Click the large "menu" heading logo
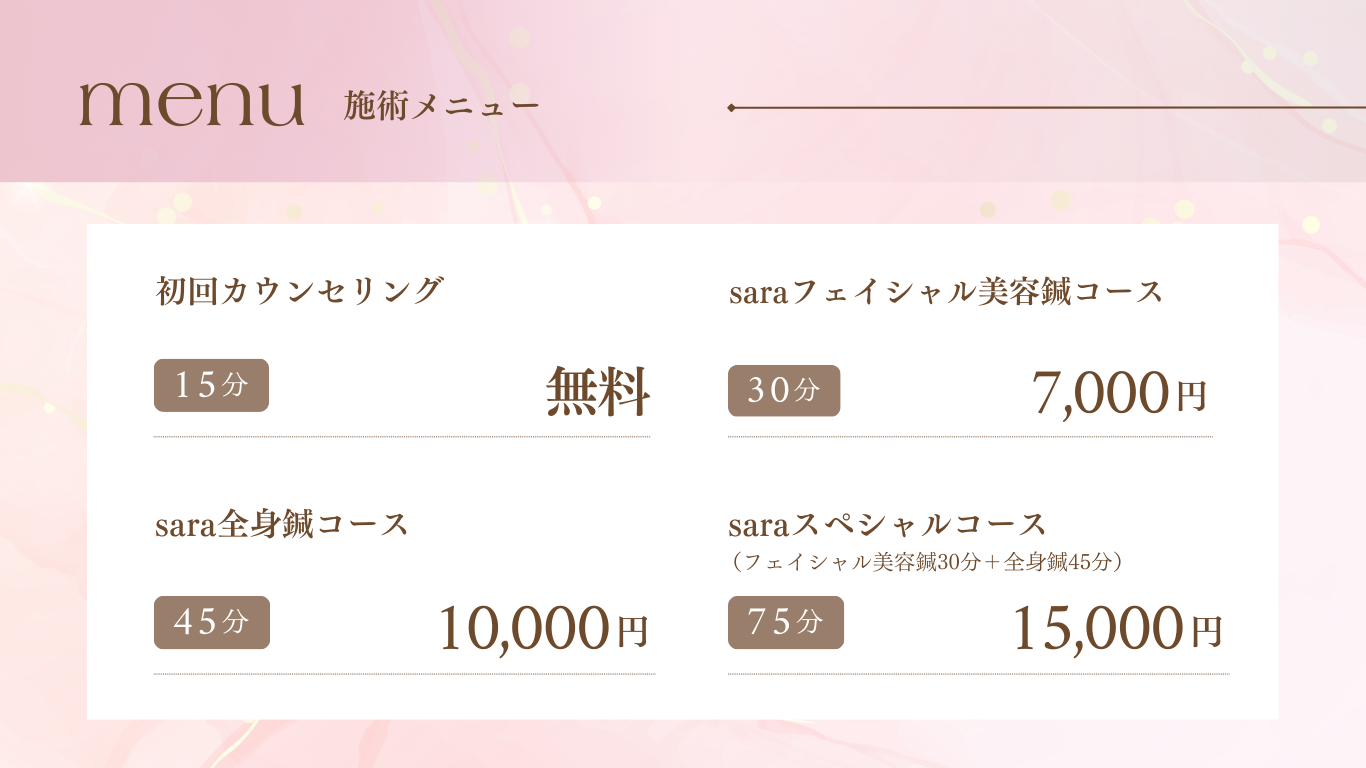The height and width of the screenshot is (768, 1366). [x=191, y=104]
